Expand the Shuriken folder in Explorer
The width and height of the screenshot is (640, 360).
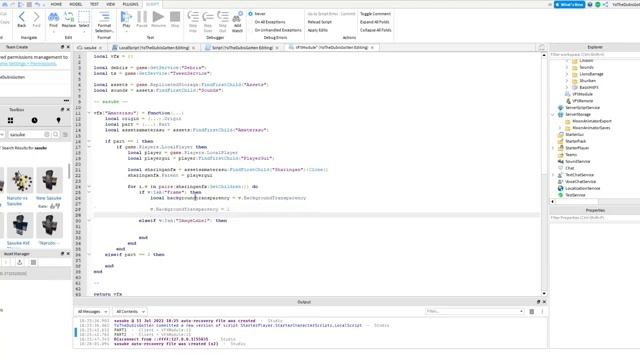click(567, 81)
